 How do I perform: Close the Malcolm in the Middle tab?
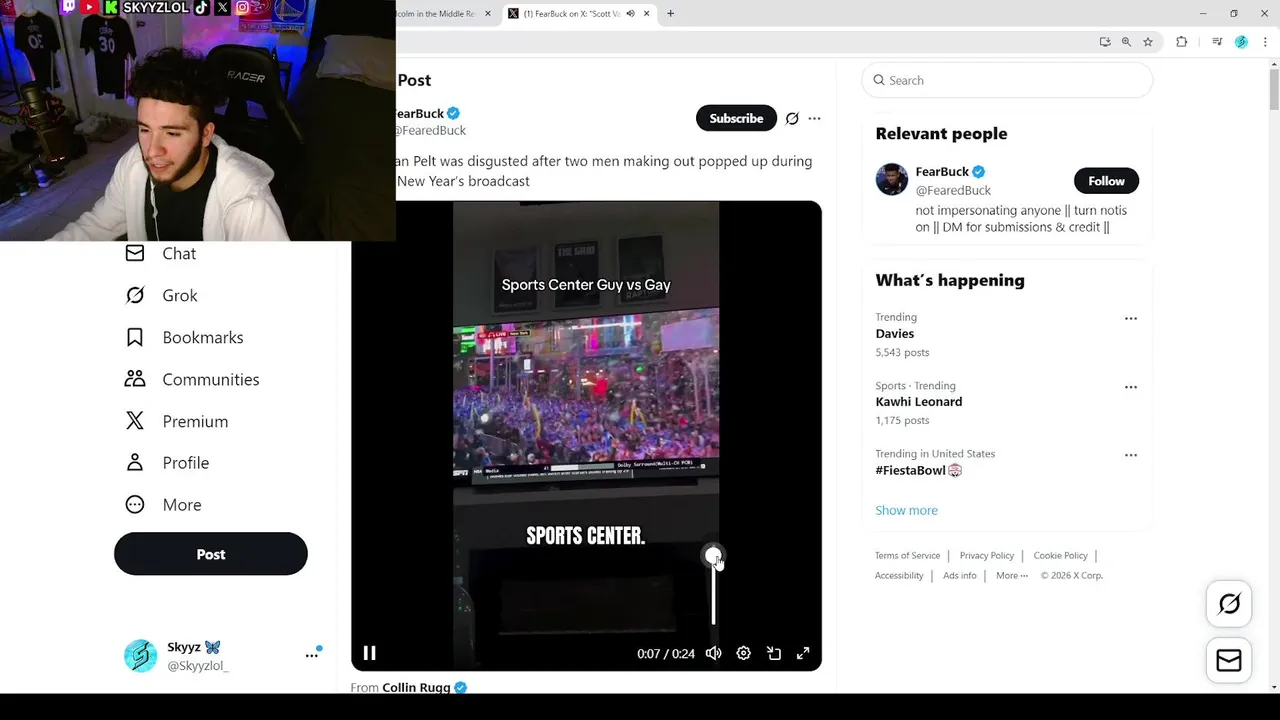tap(488, 13)
